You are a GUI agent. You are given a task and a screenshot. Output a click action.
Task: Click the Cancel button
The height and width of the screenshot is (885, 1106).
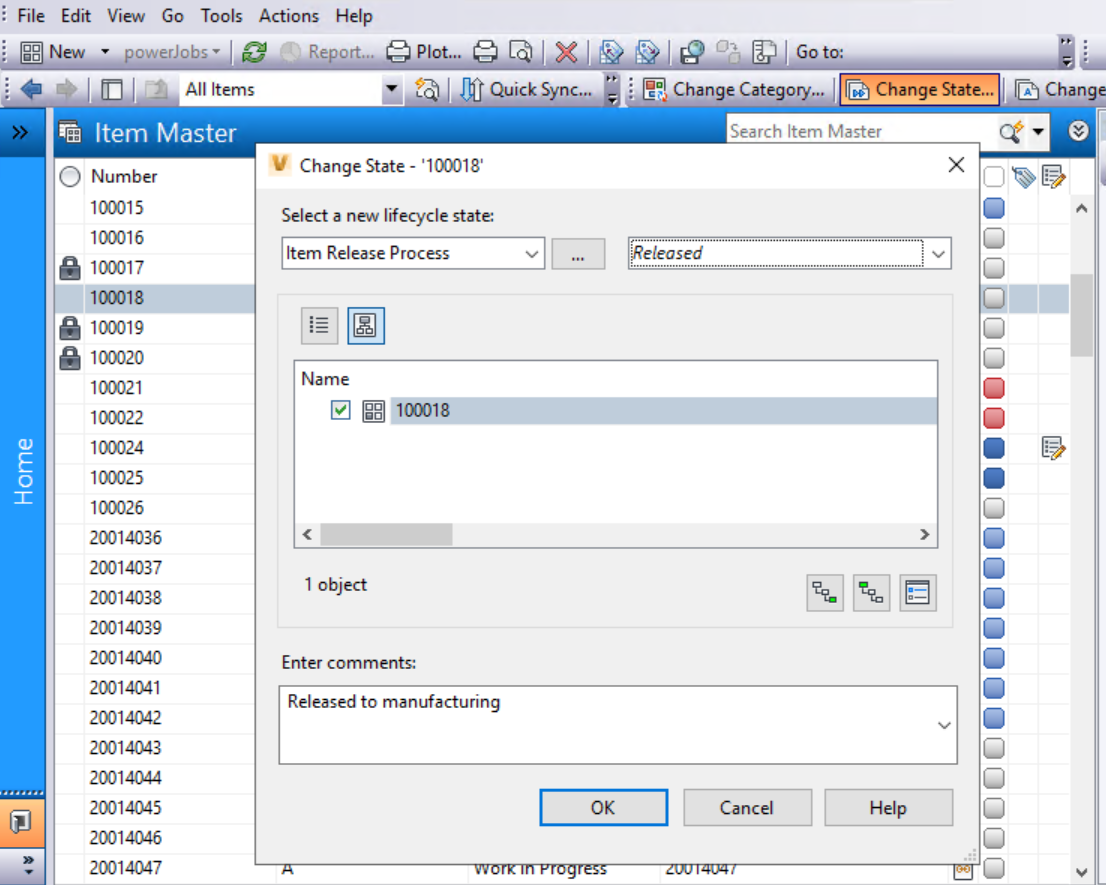(x=746, y=808)
